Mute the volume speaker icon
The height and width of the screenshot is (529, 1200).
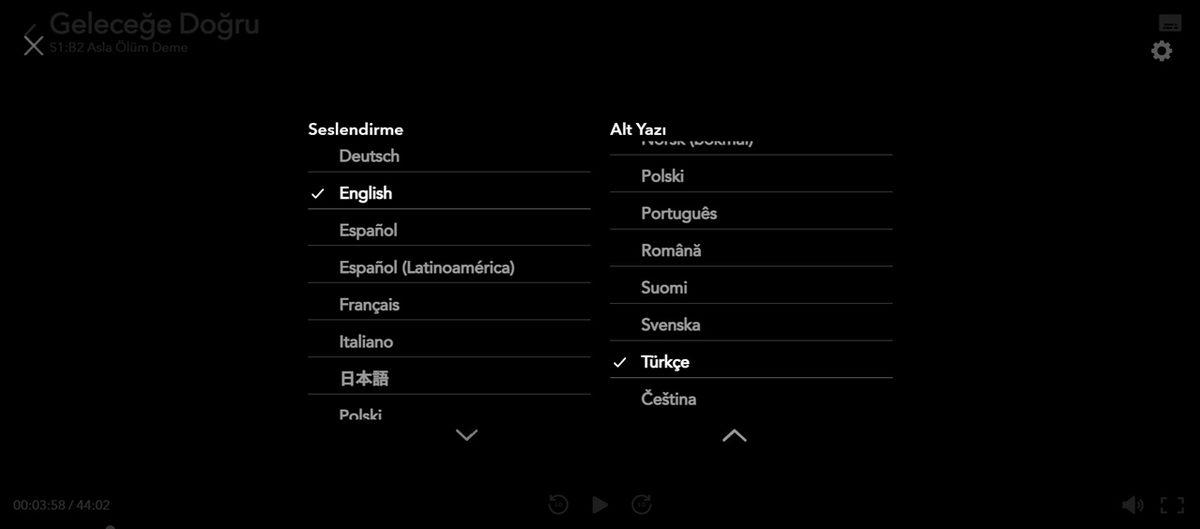coord(1132,505)
